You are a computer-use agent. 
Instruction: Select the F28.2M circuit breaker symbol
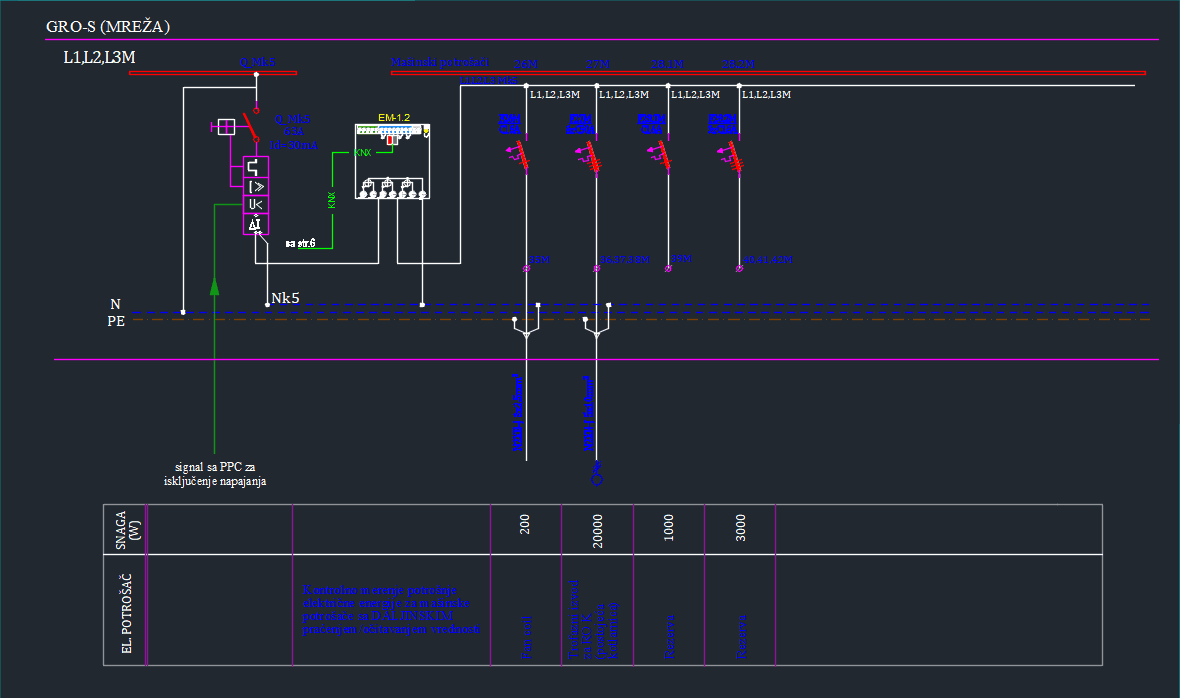[733, 156]
